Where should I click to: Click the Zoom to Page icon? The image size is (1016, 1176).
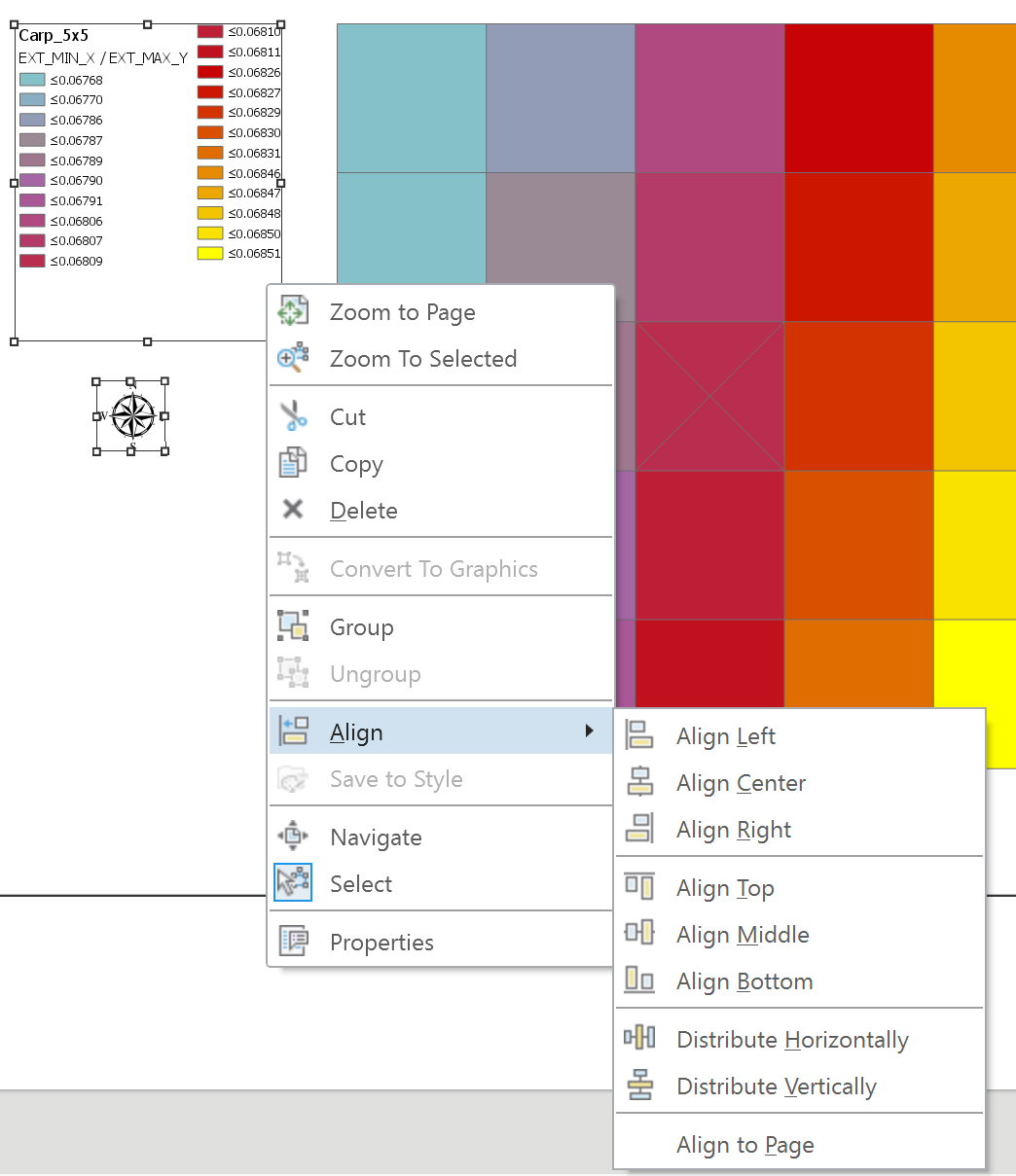tap(292, 312)
